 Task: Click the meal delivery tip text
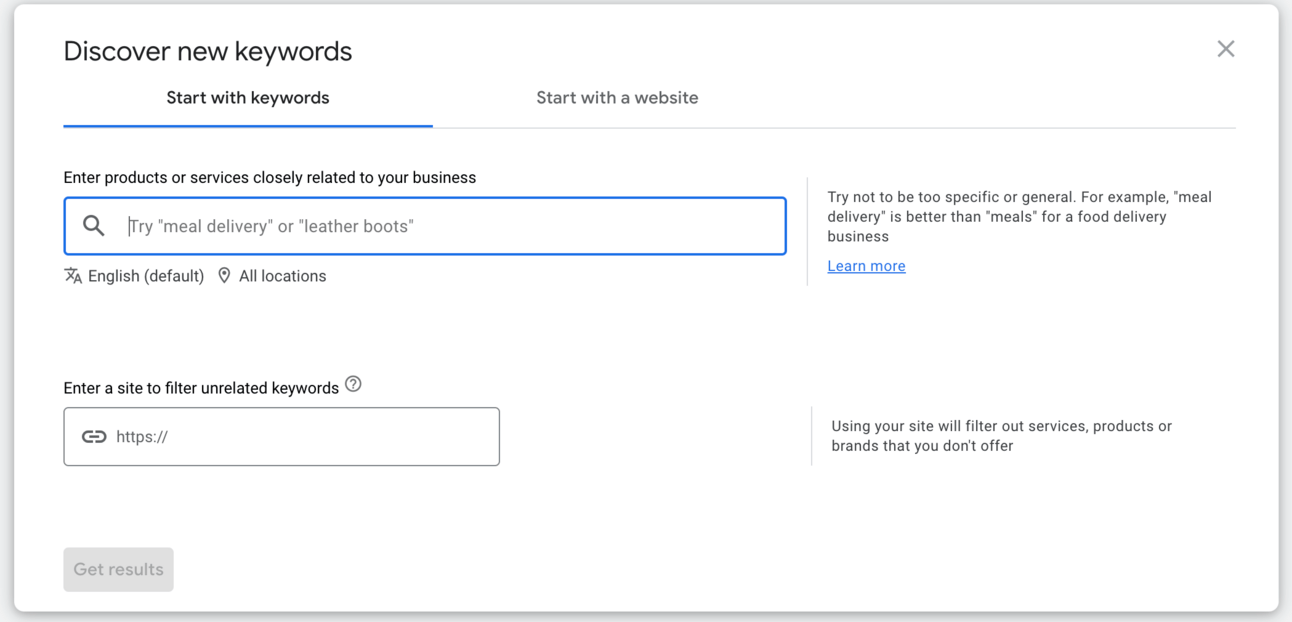tap(1019, 216)
